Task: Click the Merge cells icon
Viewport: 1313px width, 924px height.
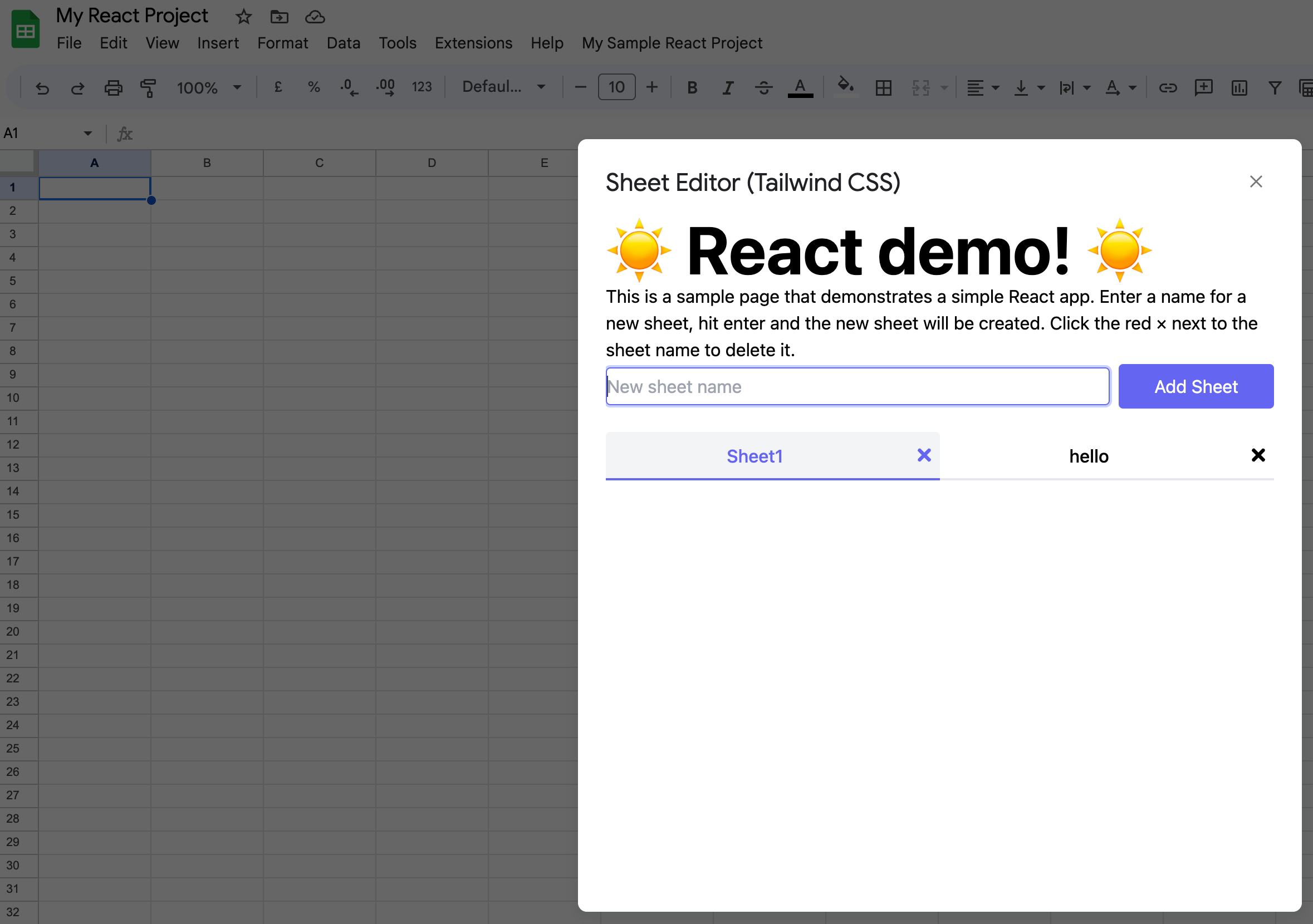Action: (920, 87)
